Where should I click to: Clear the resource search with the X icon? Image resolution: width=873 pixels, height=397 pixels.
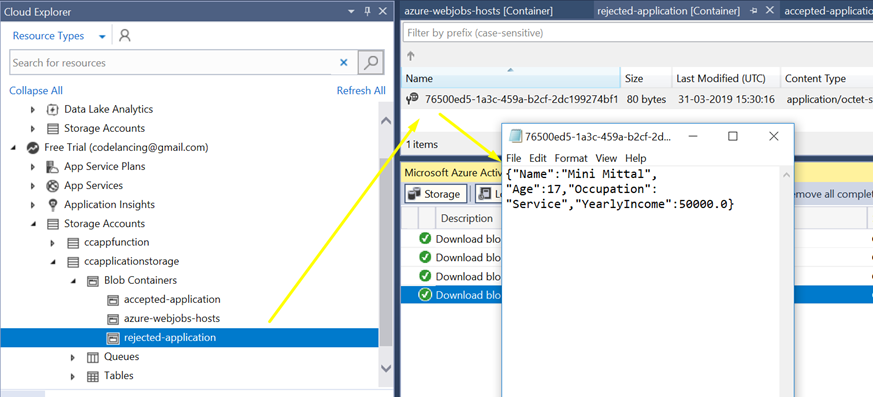[344, 62]
